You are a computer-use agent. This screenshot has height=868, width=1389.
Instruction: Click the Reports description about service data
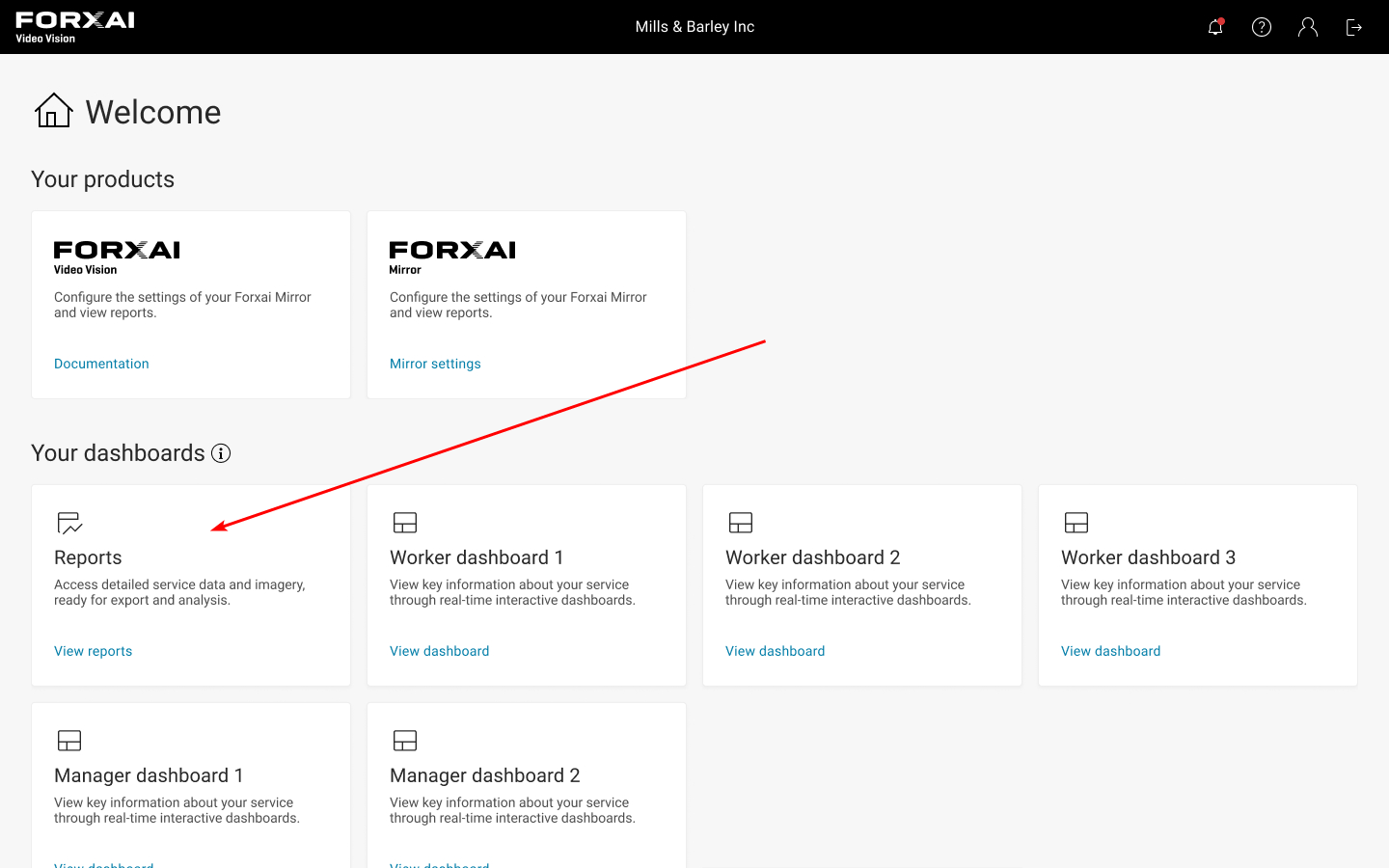pos(179,592)
